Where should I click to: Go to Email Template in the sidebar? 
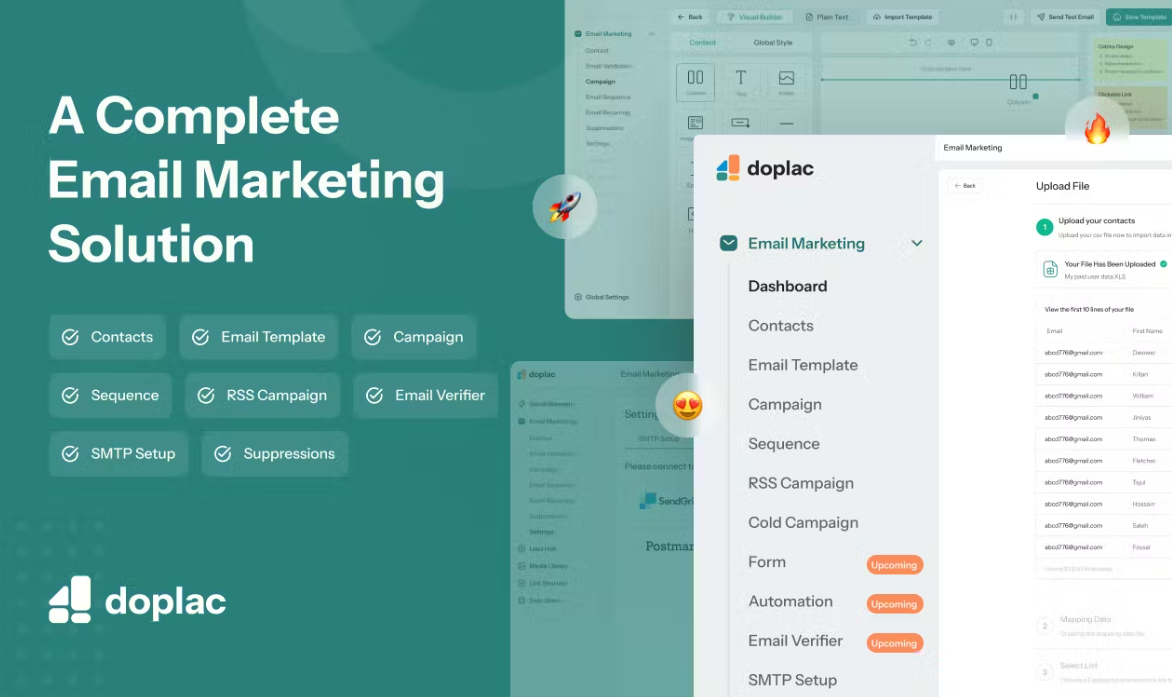[x=803, y=365]
